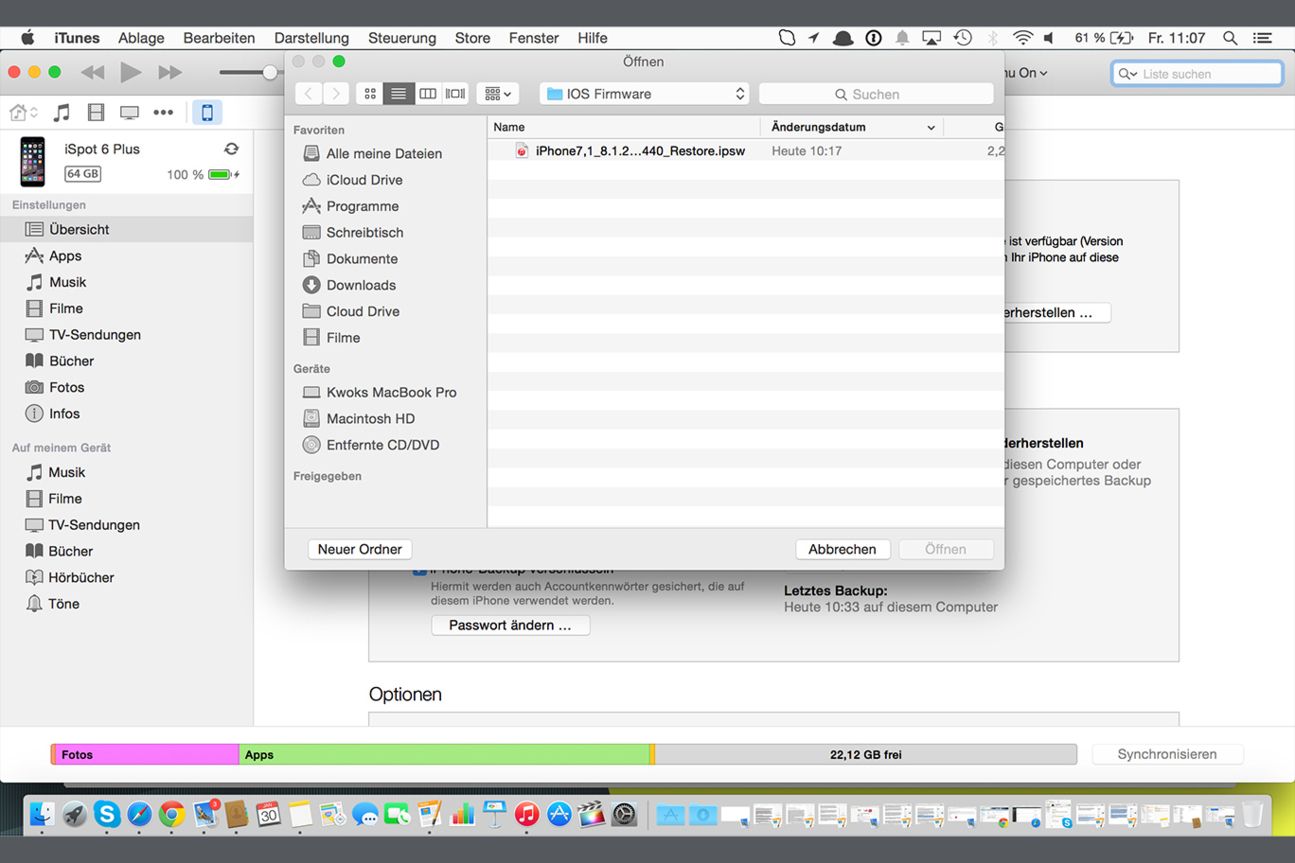This screenshot has width=1295, height=863.
Task: Sort by the Name column header
Action: tap(624, 127)
